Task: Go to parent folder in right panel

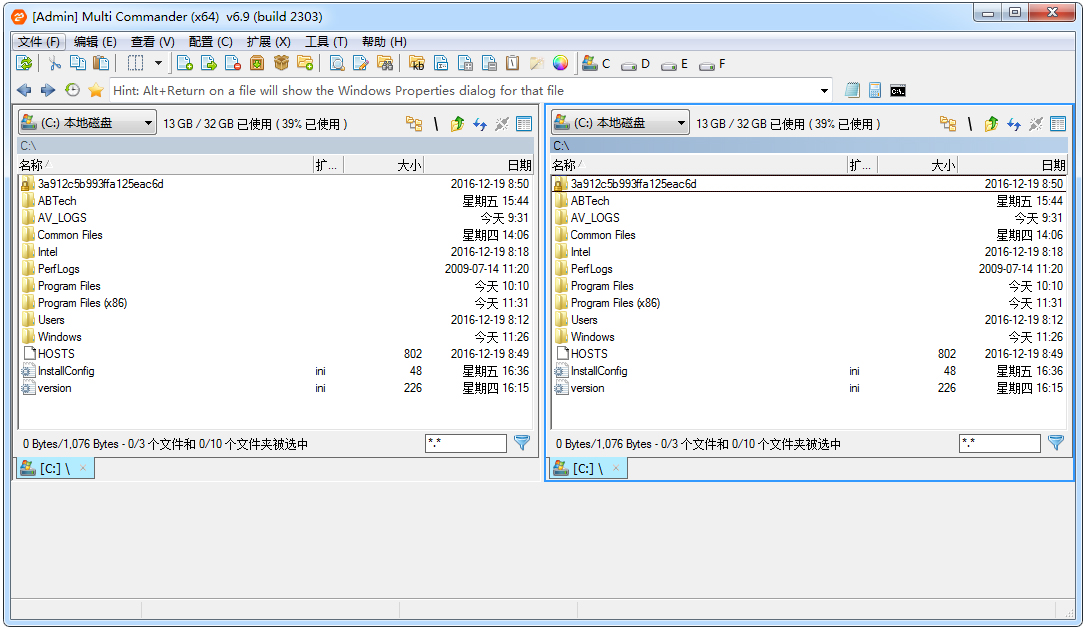Action: (992, 124)
